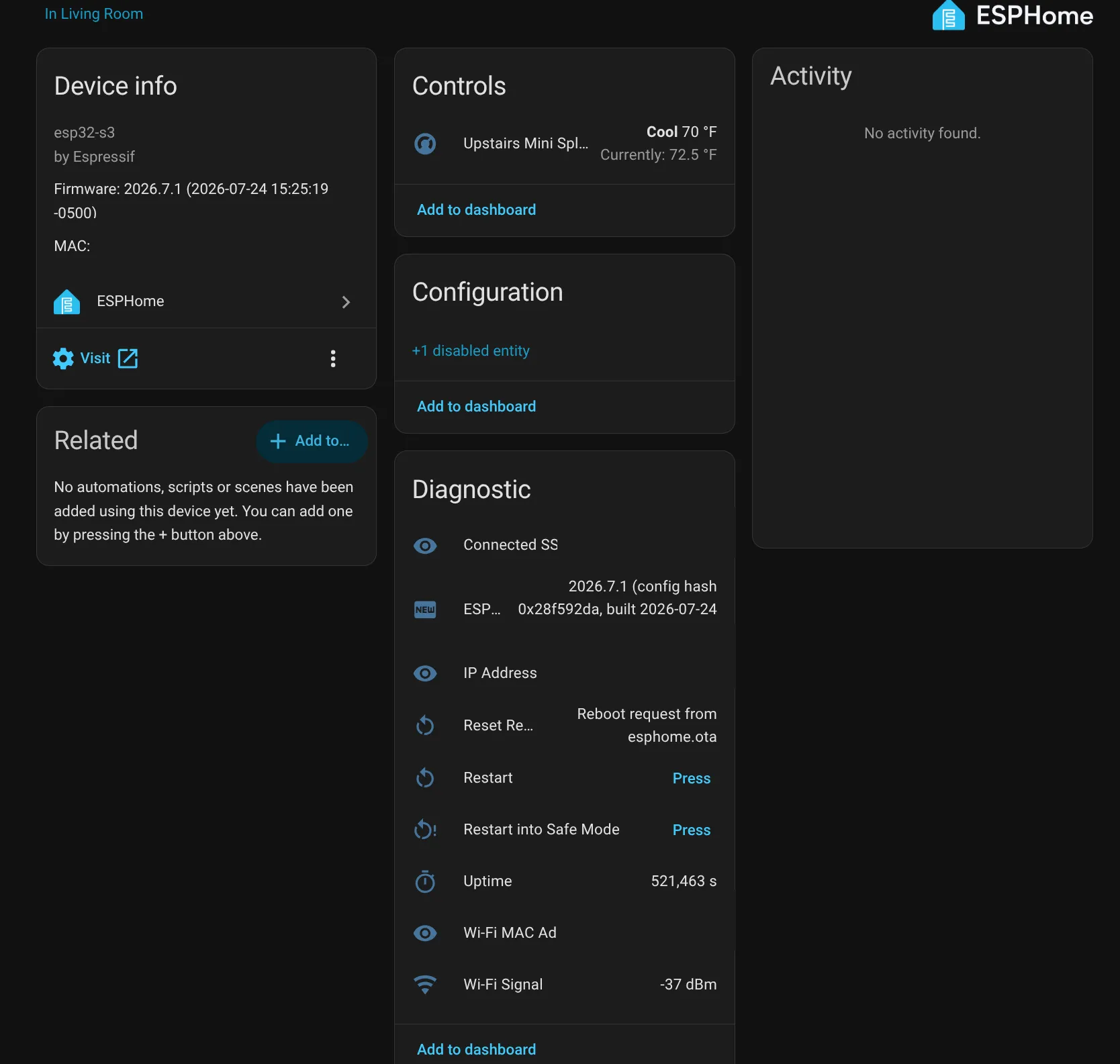Click the Reboot request from esphome.ota value
The image size is (1120, 1064).
(647, 726)
